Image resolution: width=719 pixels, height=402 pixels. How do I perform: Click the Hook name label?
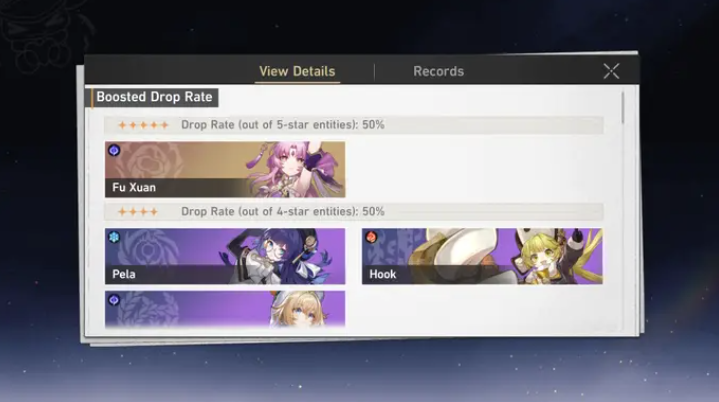pyautogui.click(x=382, y=274)
